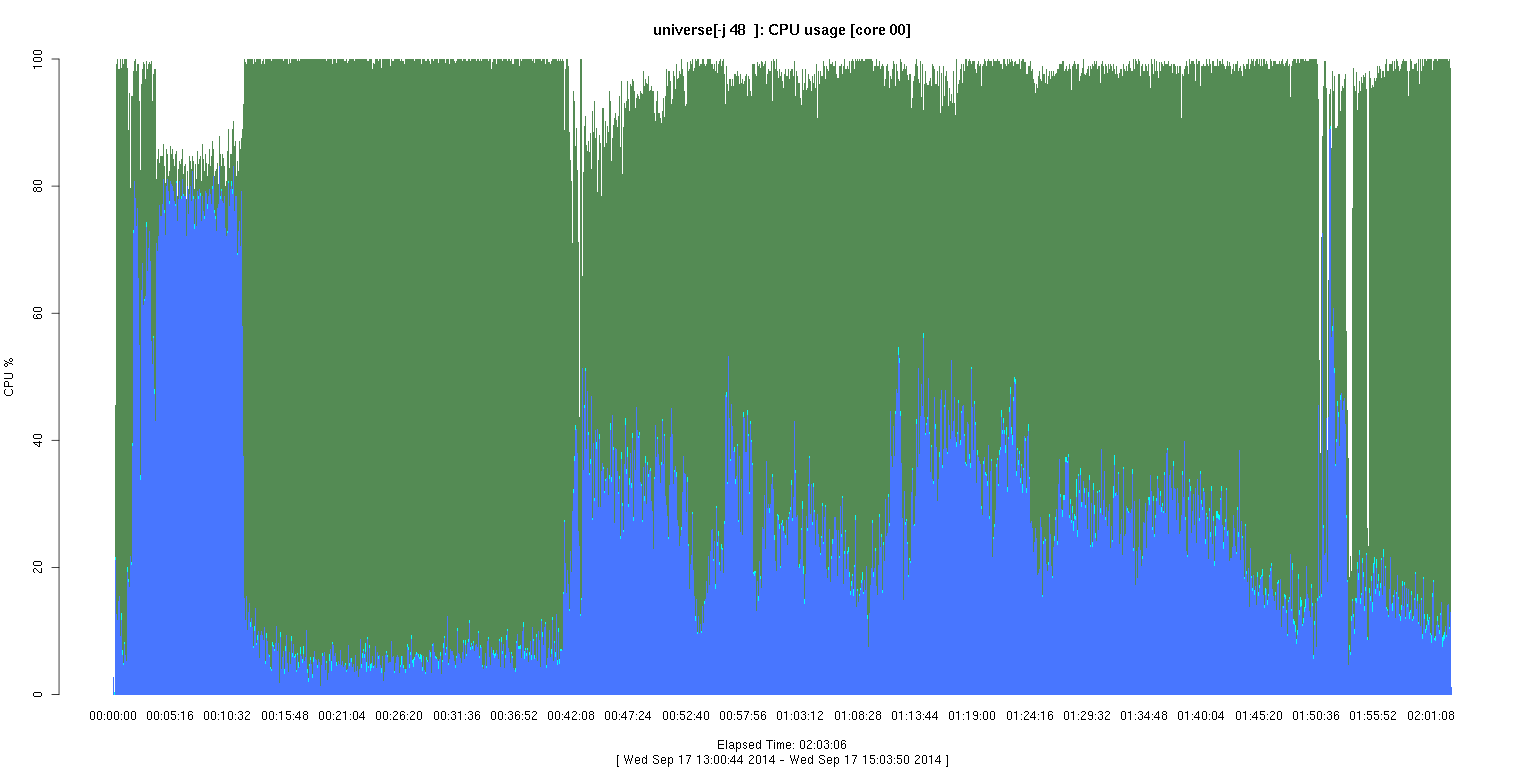
Task: Click the x-axis time label 01:50:36
Action: pos(1317,716)
